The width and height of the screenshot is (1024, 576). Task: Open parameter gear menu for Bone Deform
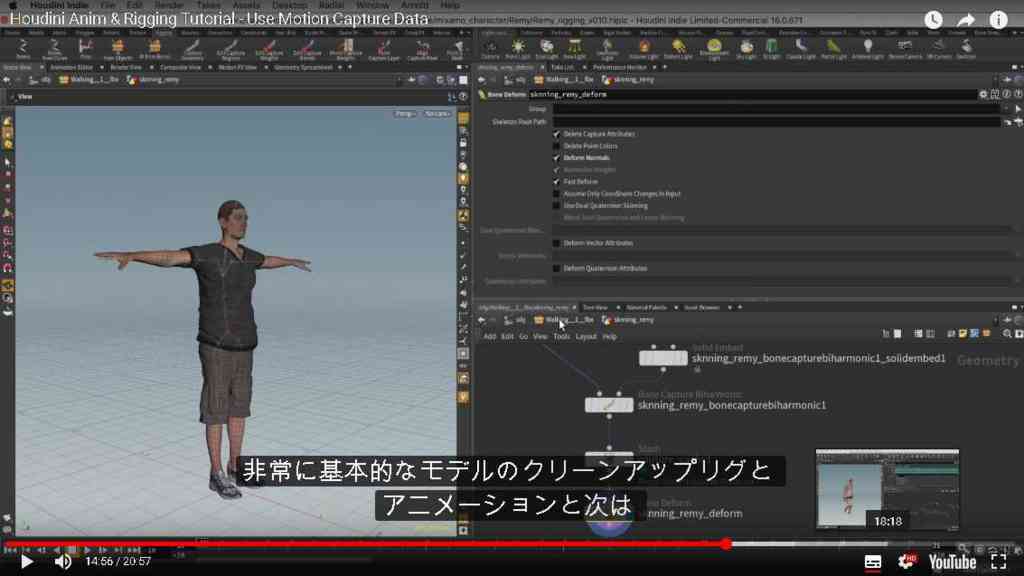click(983, 95)
